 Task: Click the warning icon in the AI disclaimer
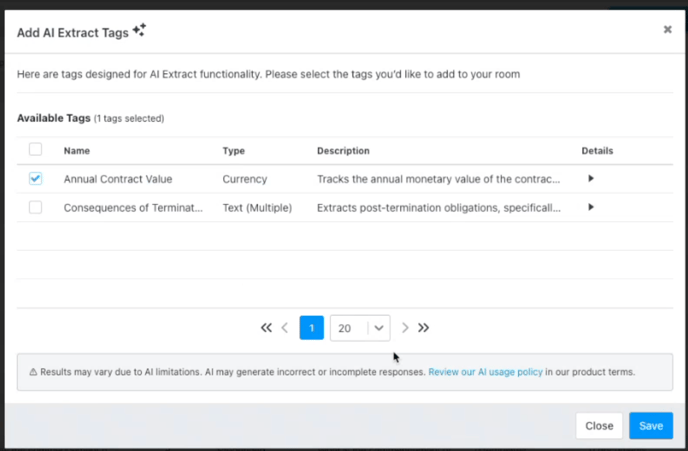32,372
